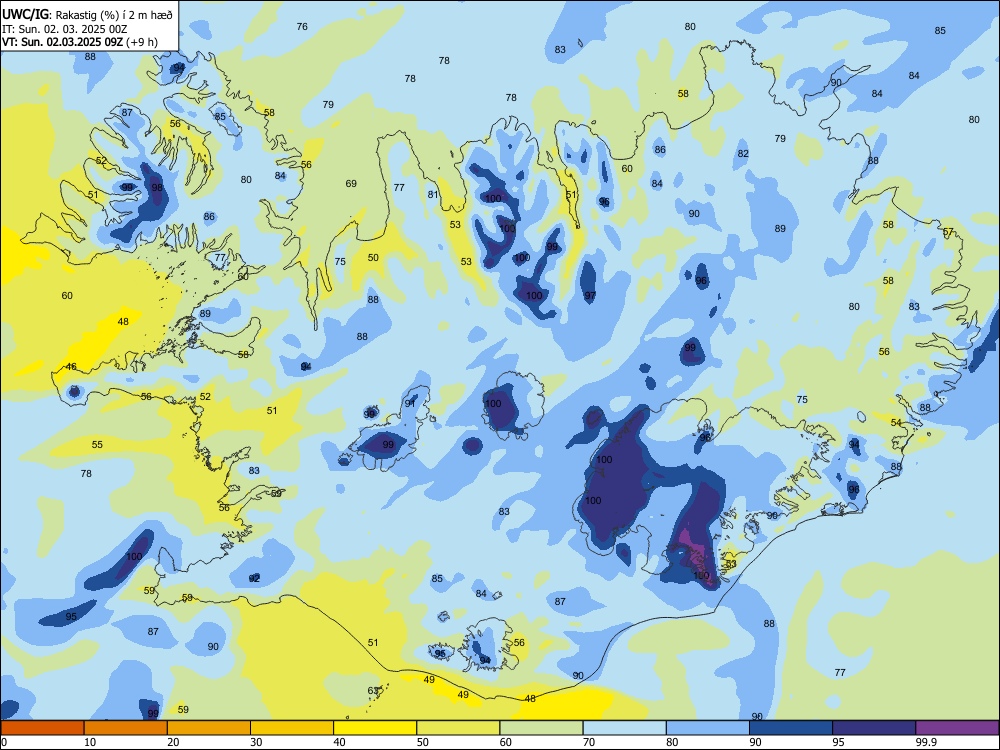Click the dark orange 0–10 legend swatch
The width and height of the screenshot is (1000, 750).
coord(42,728)
